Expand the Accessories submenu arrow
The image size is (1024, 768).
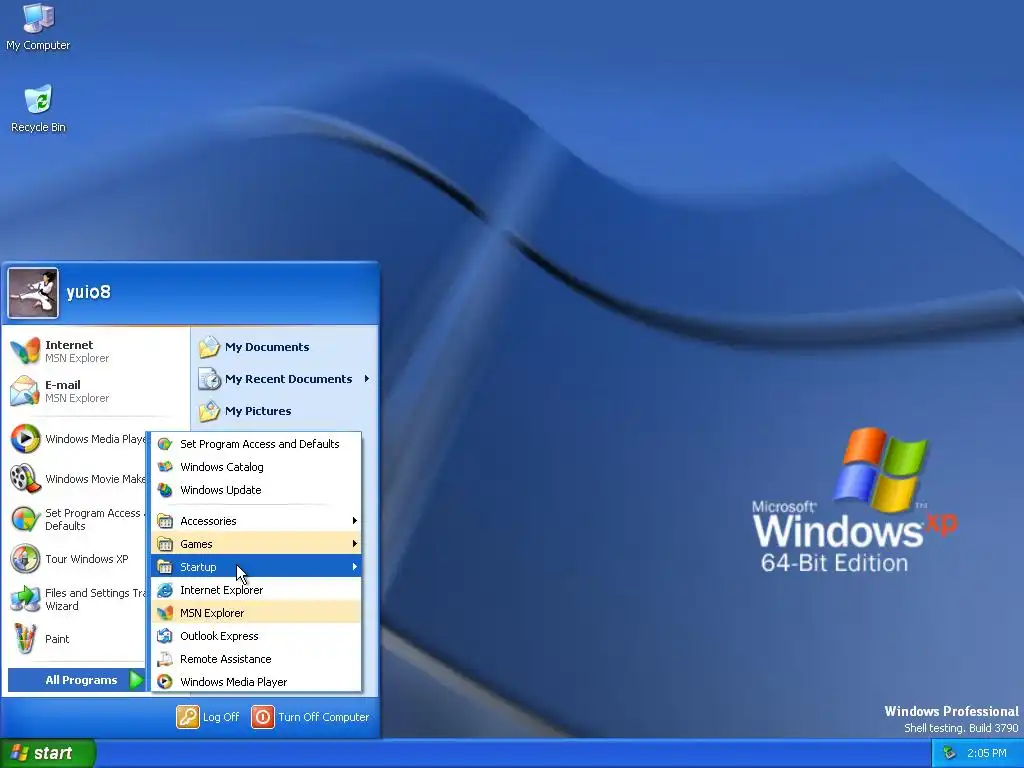(x=355, y=520)
